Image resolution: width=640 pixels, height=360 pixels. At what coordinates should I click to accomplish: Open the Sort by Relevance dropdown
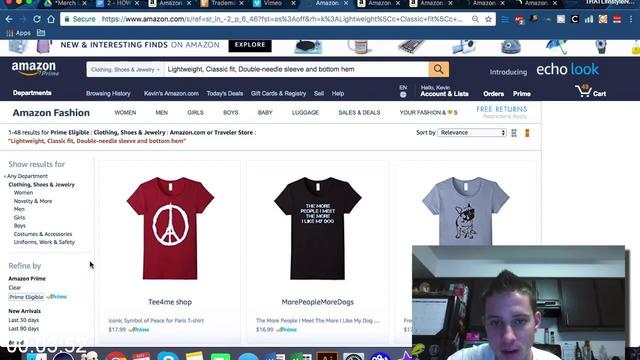(x=472, y=133)
